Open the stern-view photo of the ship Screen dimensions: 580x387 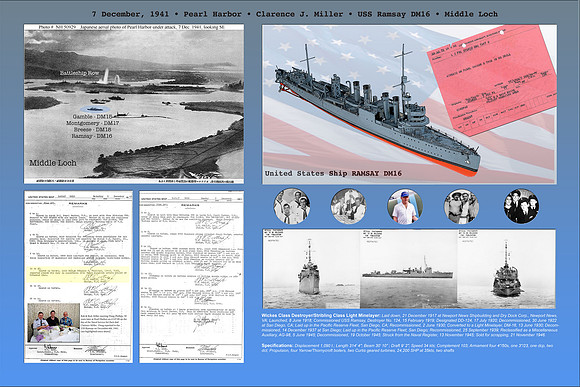pos(506,269)
